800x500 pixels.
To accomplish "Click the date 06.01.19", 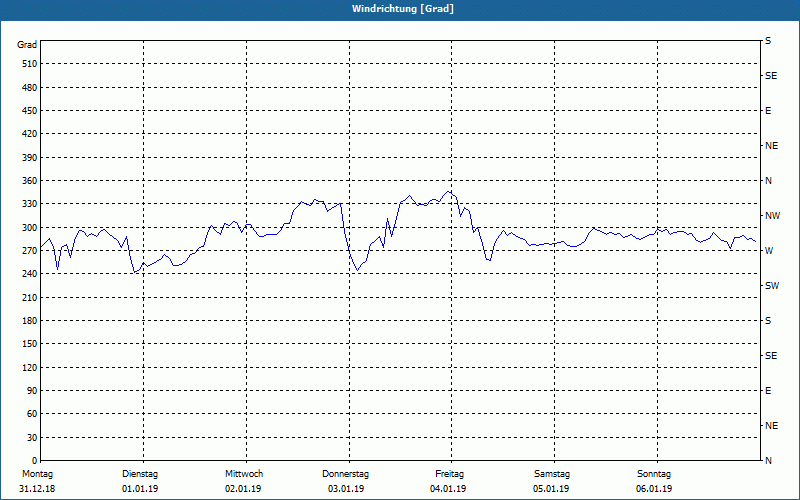I will coord(654,489).
